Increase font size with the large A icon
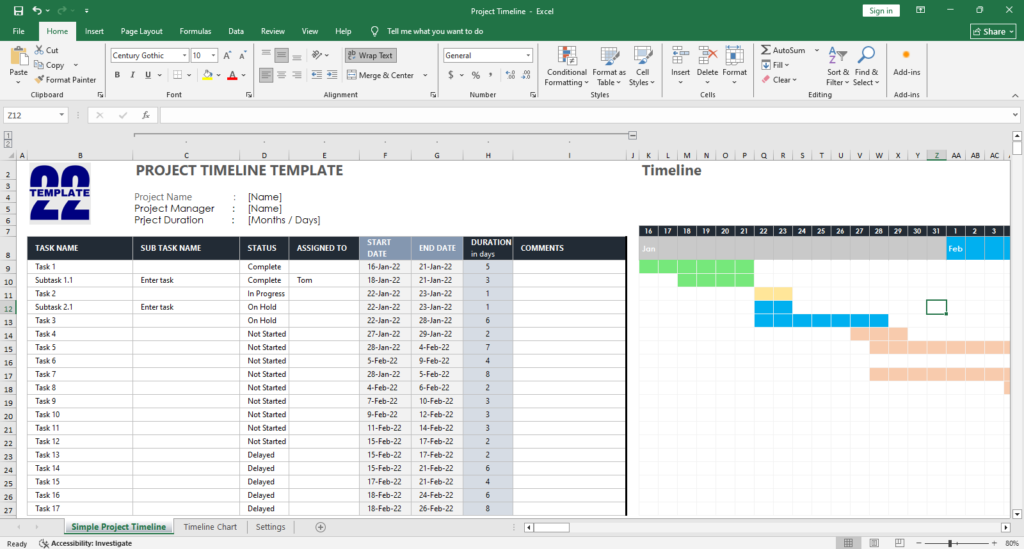 click(227, 55)
